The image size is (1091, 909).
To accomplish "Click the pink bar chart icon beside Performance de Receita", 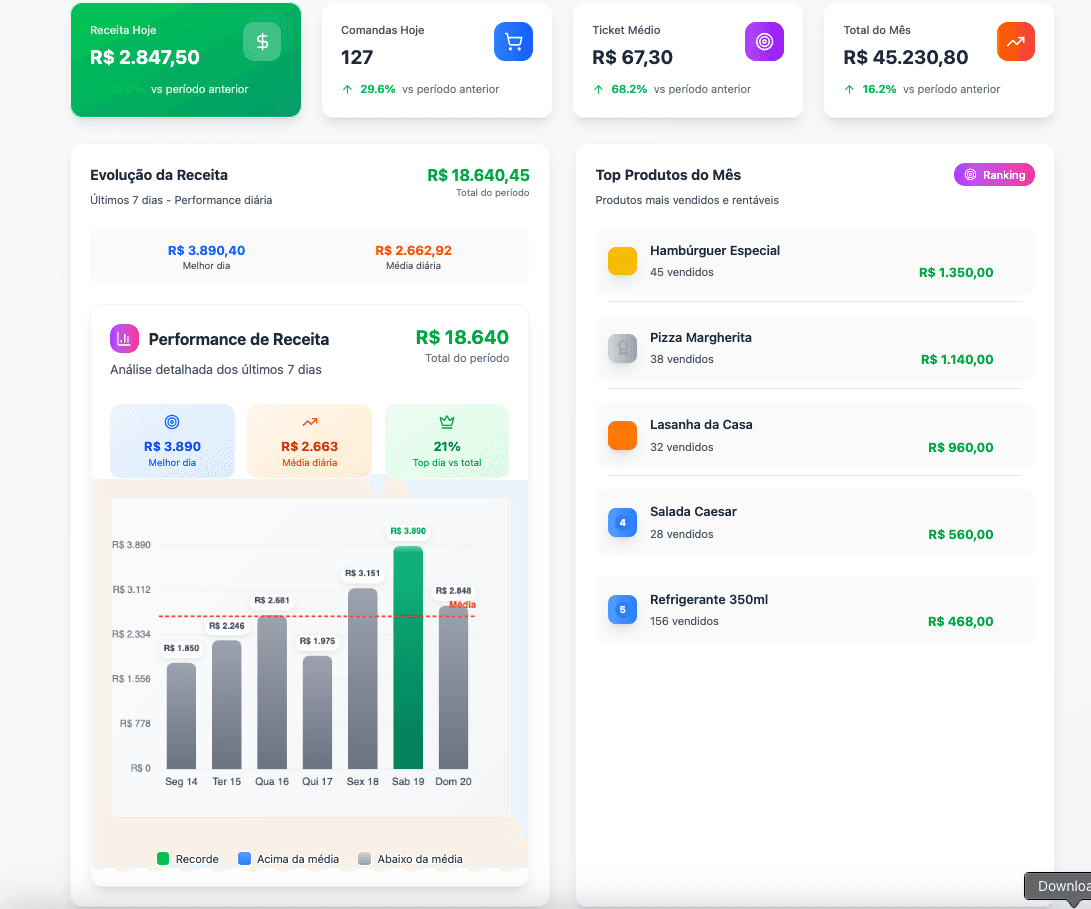I will point(124,338).
